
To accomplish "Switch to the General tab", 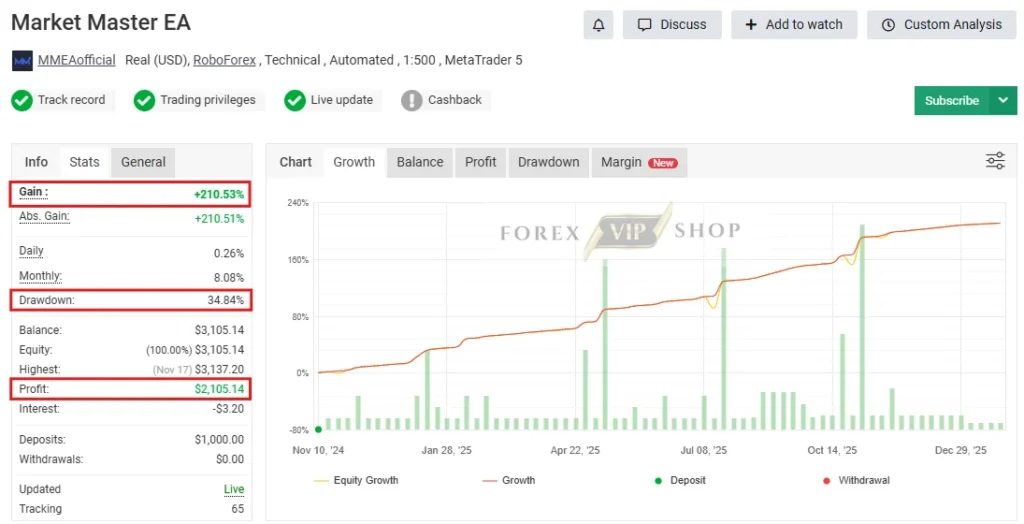I will pyautogui.click(x=143, y=162).
